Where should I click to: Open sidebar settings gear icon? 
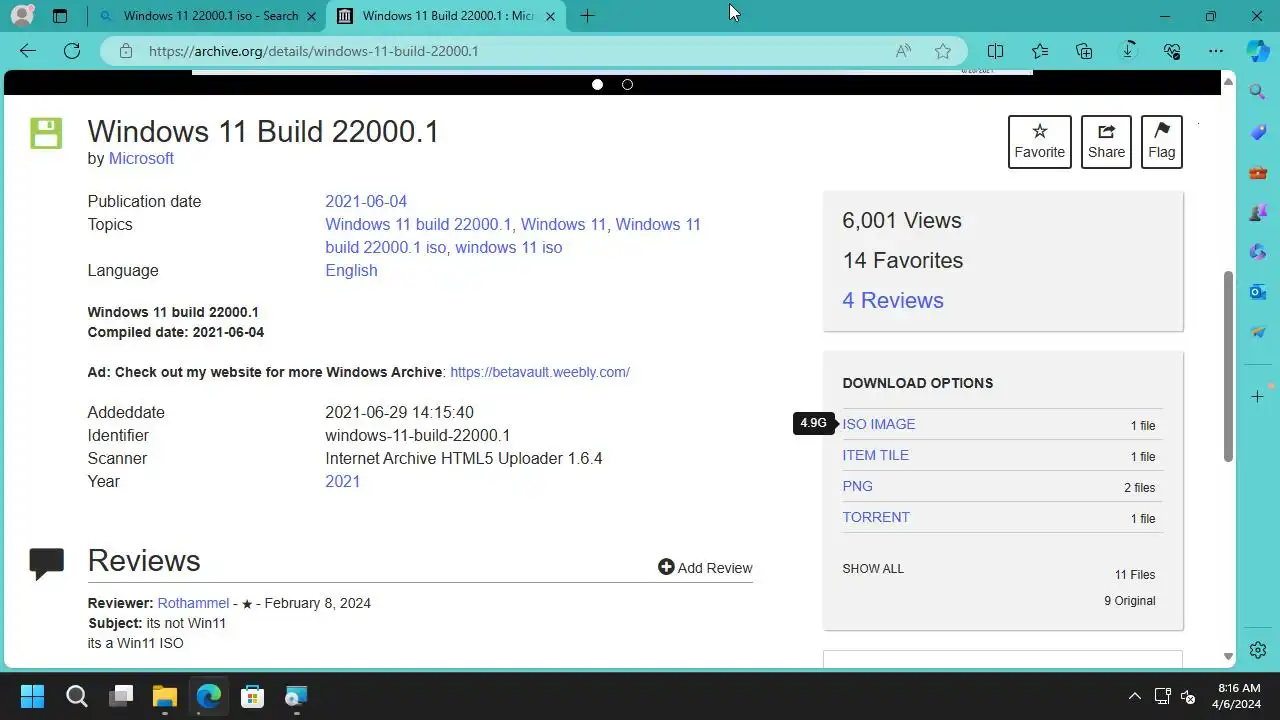coord(1258,650)
